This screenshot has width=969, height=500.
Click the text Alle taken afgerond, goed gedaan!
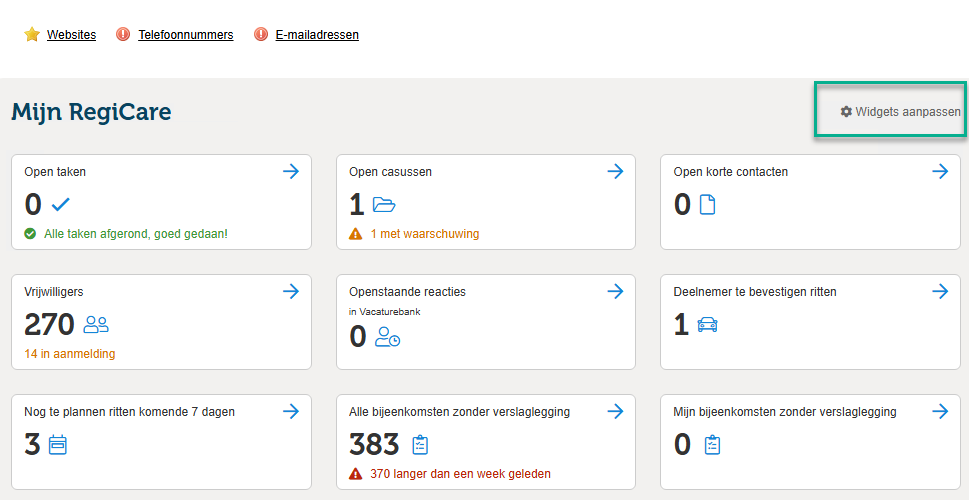tap(136, 234)
